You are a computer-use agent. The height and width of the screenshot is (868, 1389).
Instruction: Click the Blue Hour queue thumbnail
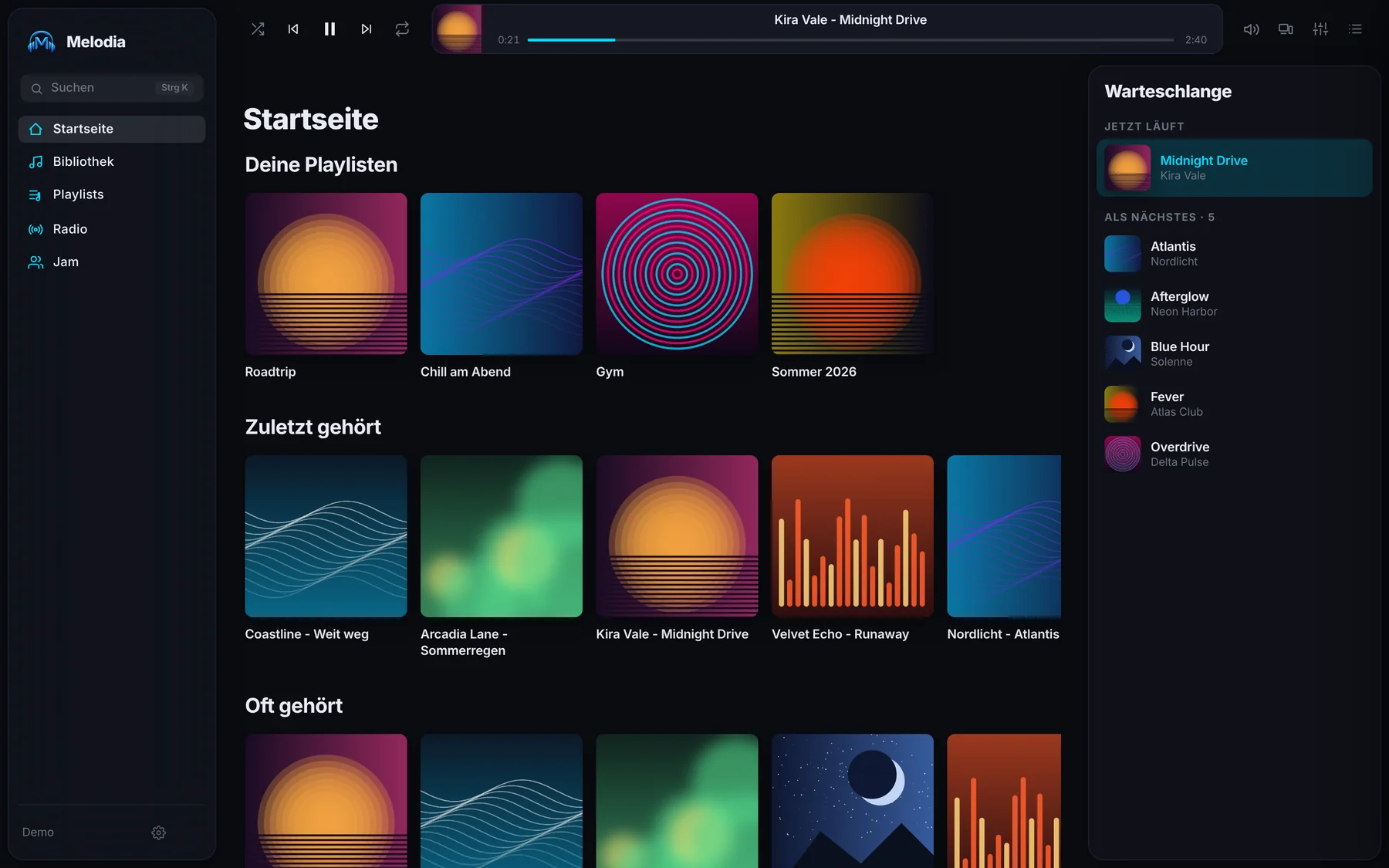pyautogui.click(x=1123, y=354)
